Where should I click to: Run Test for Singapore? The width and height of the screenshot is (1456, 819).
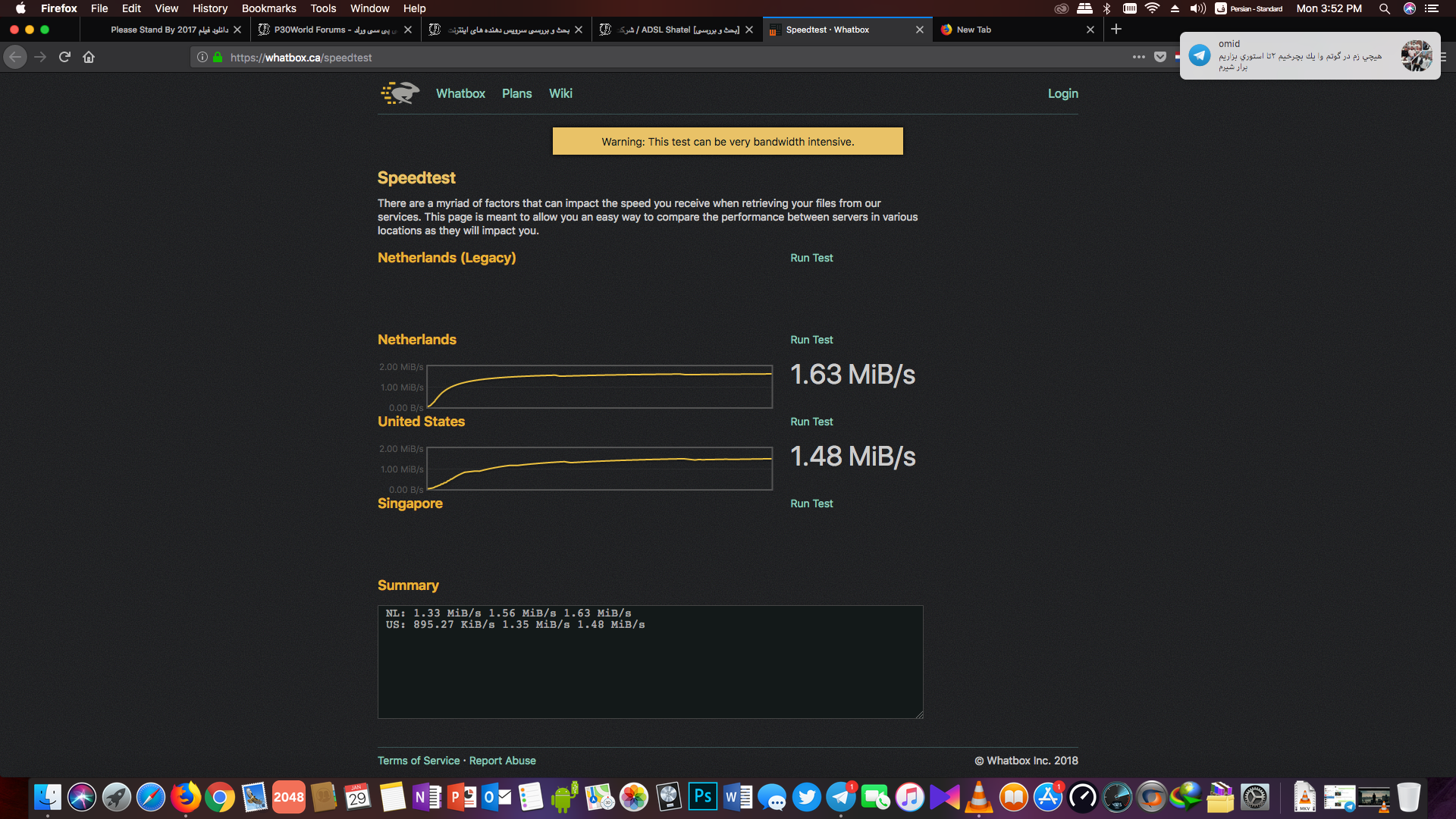[811, 504]
